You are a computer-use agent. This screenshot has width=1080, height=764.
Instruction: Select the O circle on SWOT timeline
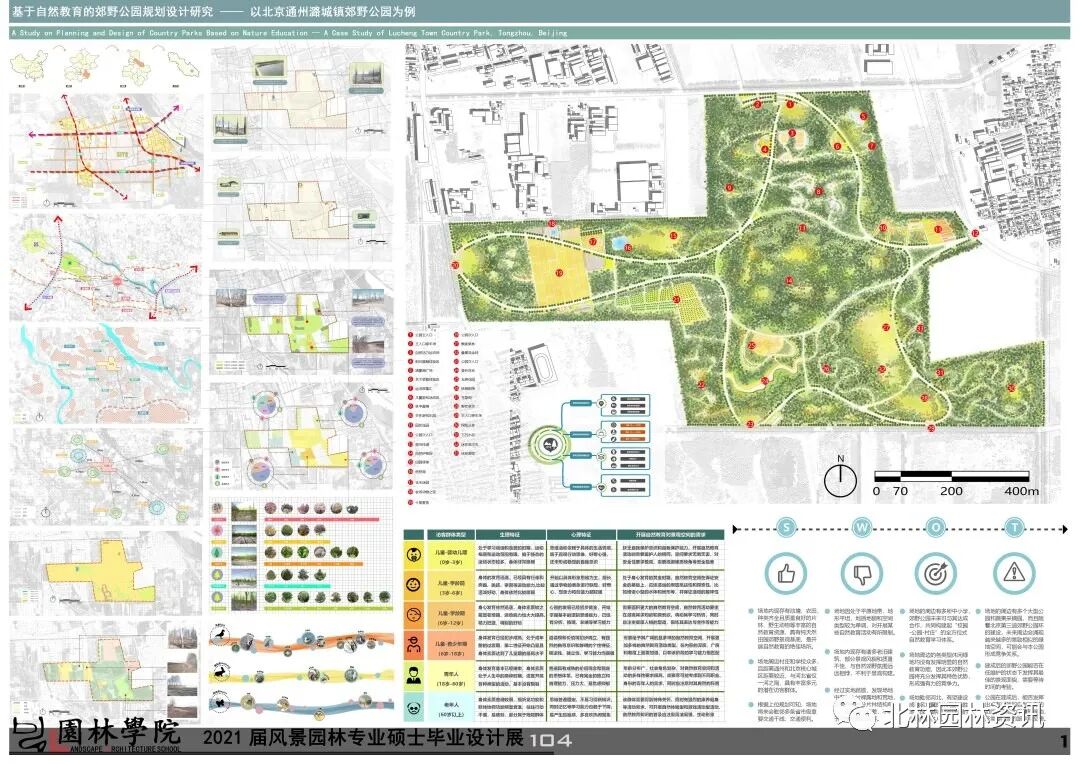coord(935,528)
